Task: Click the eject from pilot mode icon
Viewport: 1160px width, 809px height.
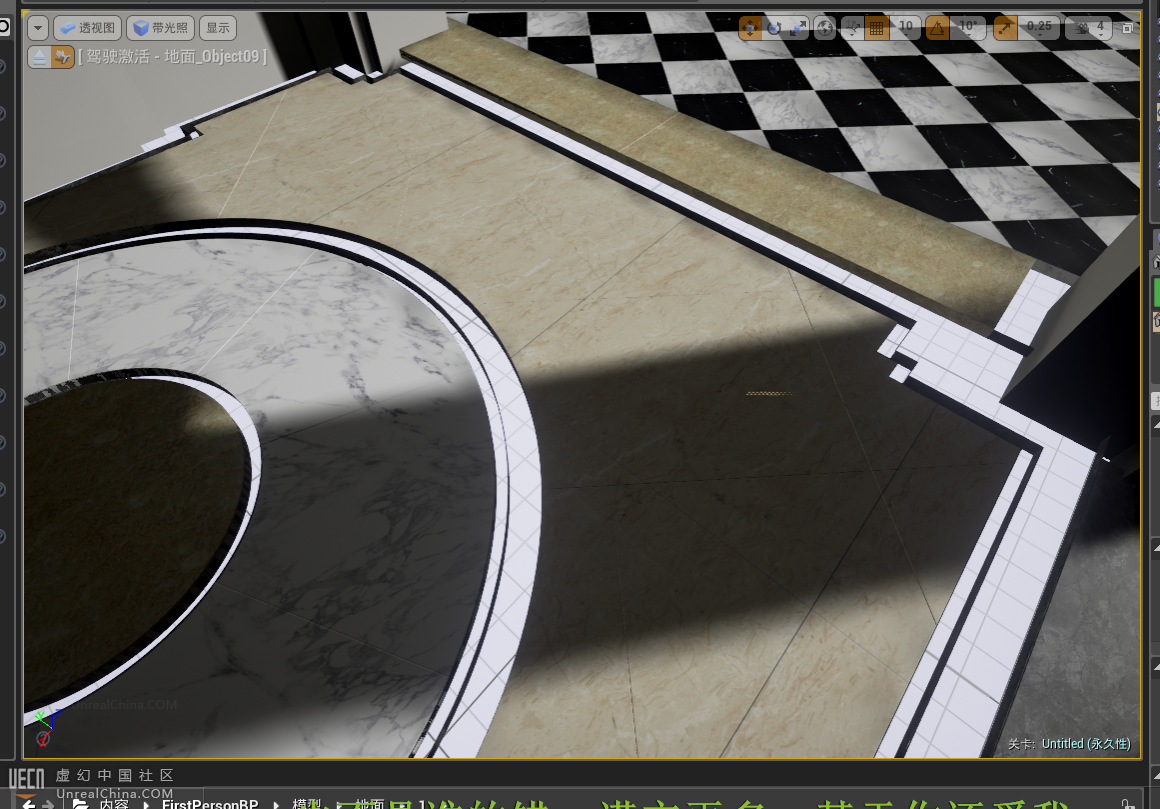Action: 39,56
